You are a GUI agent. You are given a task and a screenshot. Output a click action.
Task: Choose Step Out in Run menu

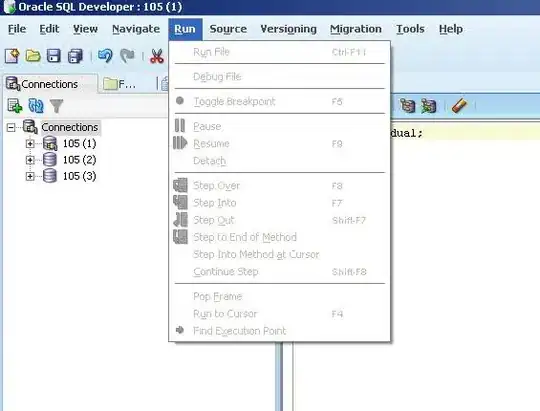279,220
